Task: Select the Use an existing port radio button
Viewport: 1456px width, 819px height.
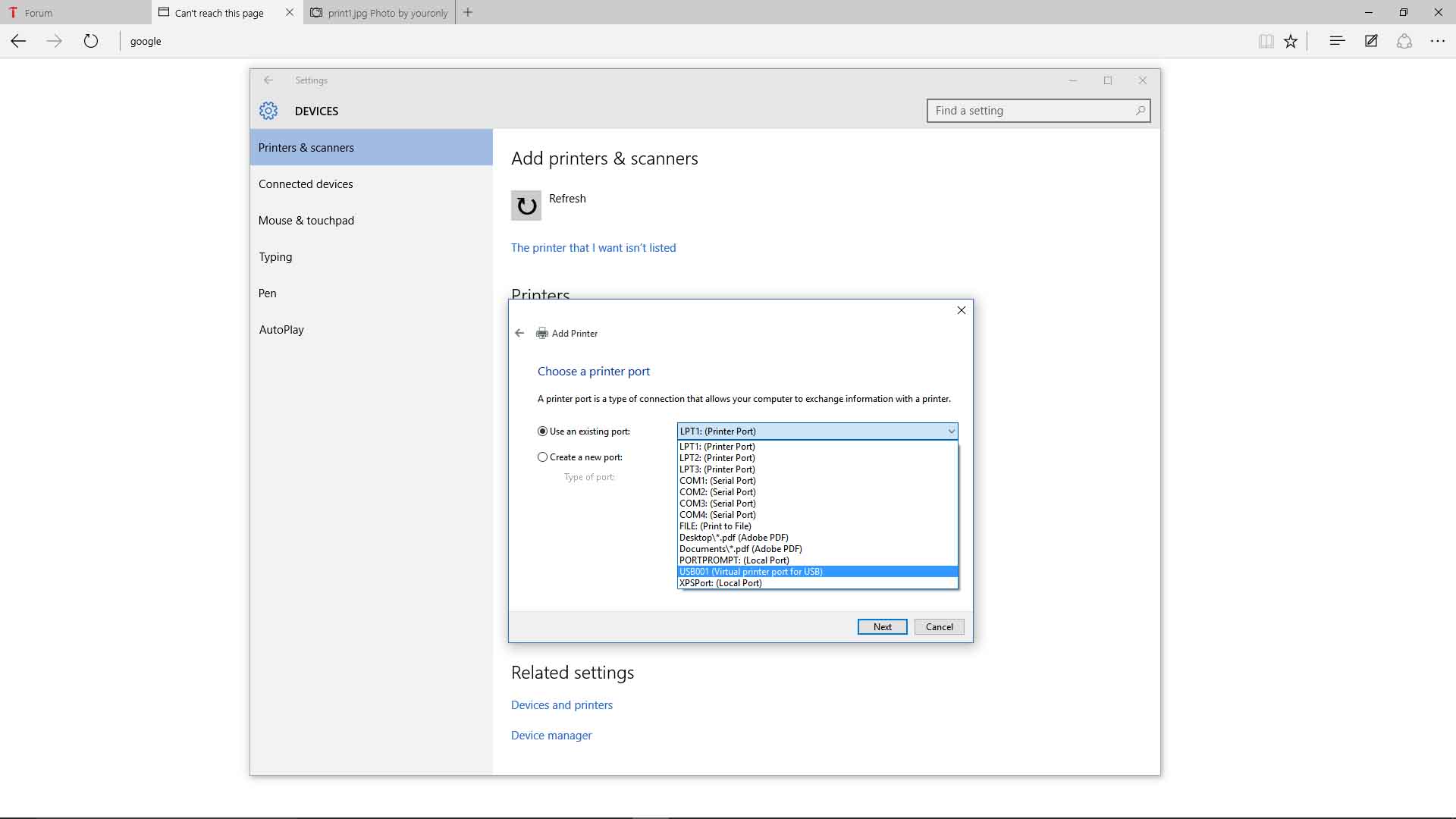Action: (542, 431)
